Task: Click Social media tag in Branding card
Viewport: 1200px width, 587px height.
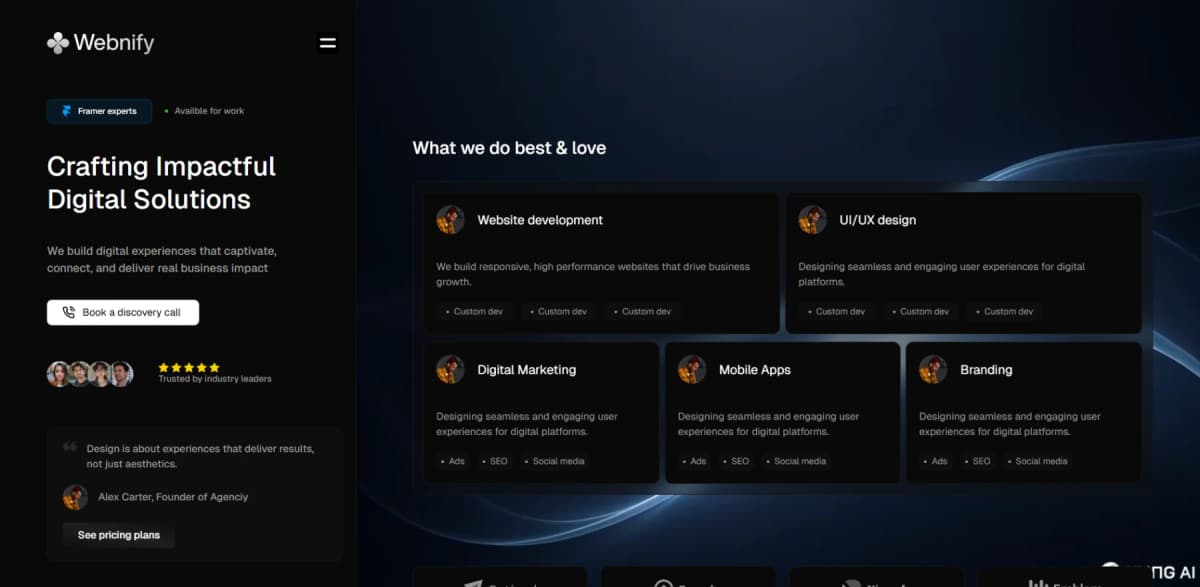Action: 1039,461
